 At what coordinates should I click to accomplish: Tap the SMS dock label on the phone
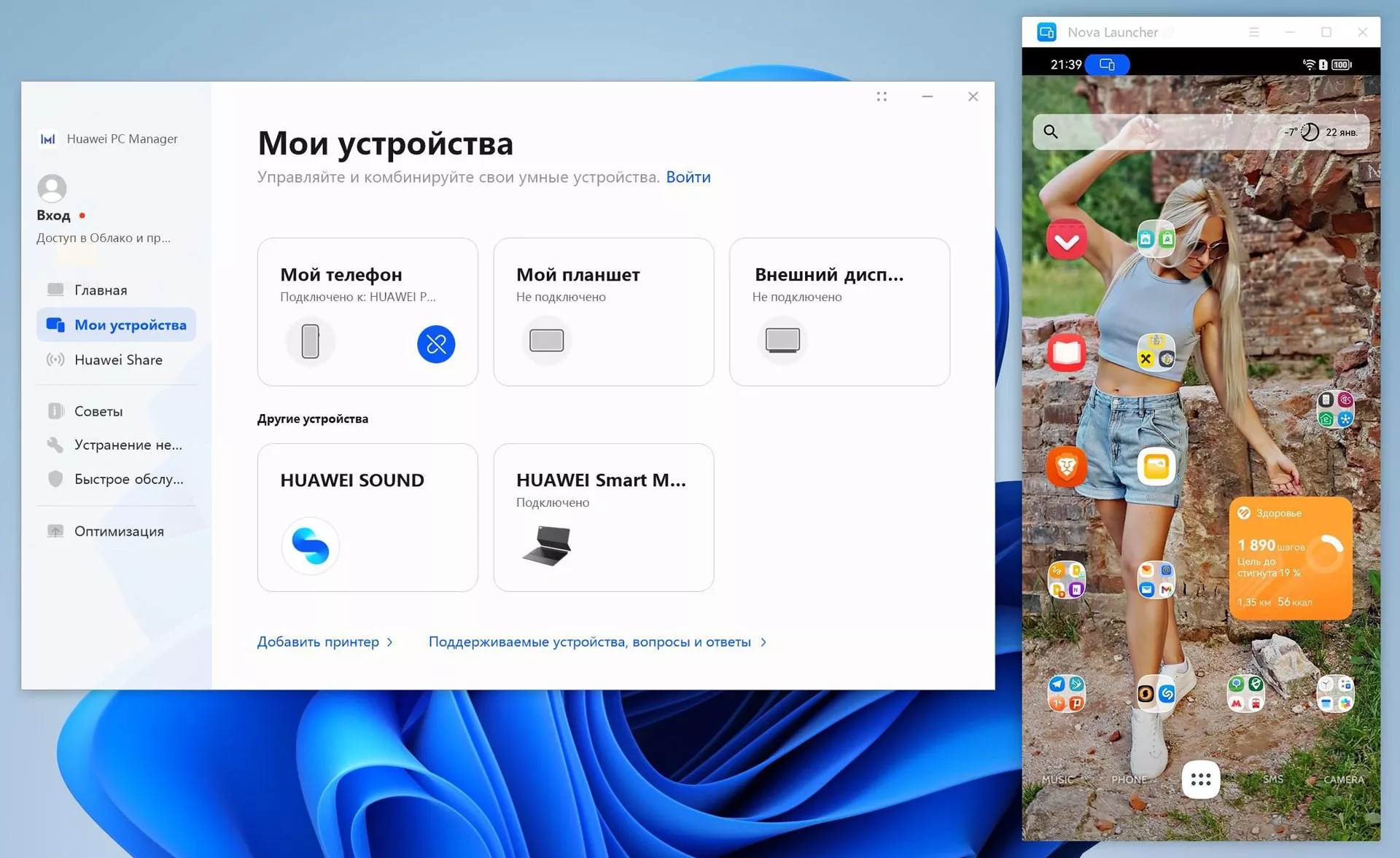tap(1272, 779)
